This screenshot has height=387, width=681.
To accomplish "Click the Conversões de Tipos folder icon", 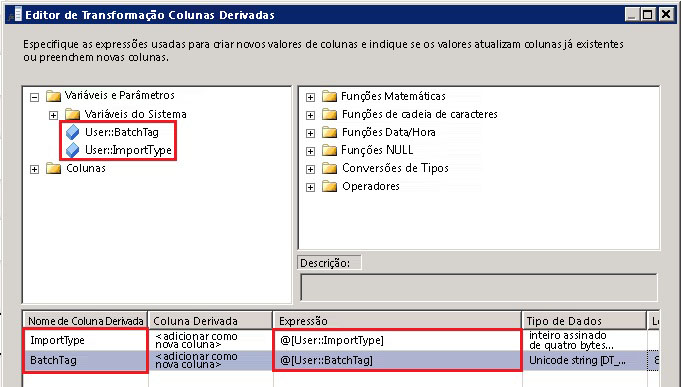I will pyautogui.click(x=329, y=168).
